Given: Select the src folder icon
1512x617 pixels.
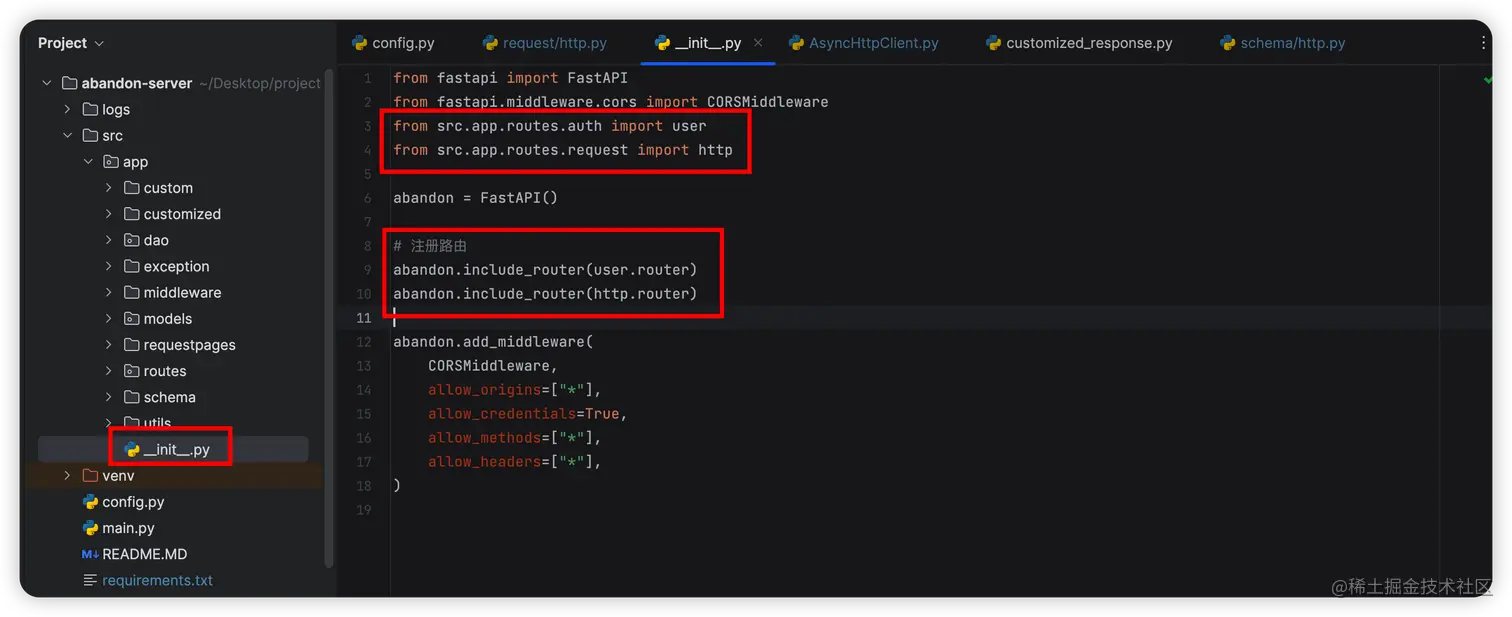Looking at the screenshot, I should (90, 135).
